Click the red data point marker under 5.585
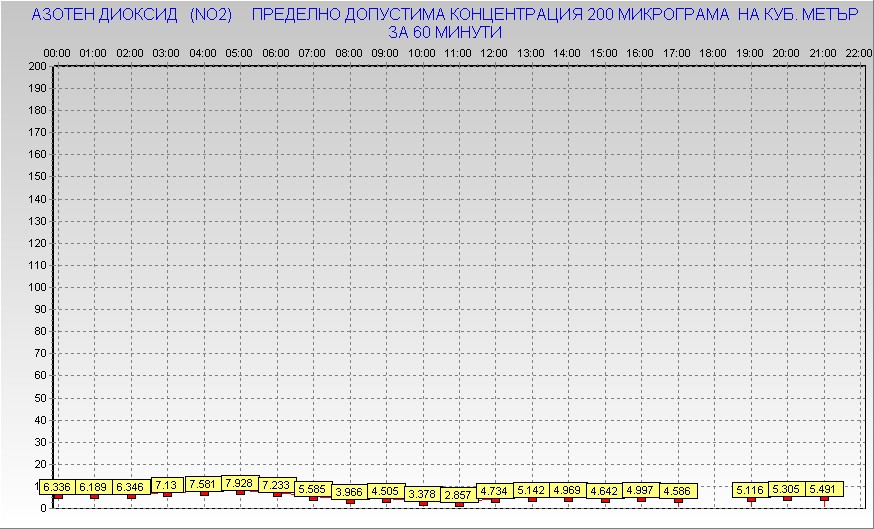Viewport: 874px width, 529px height. [313, 498]
